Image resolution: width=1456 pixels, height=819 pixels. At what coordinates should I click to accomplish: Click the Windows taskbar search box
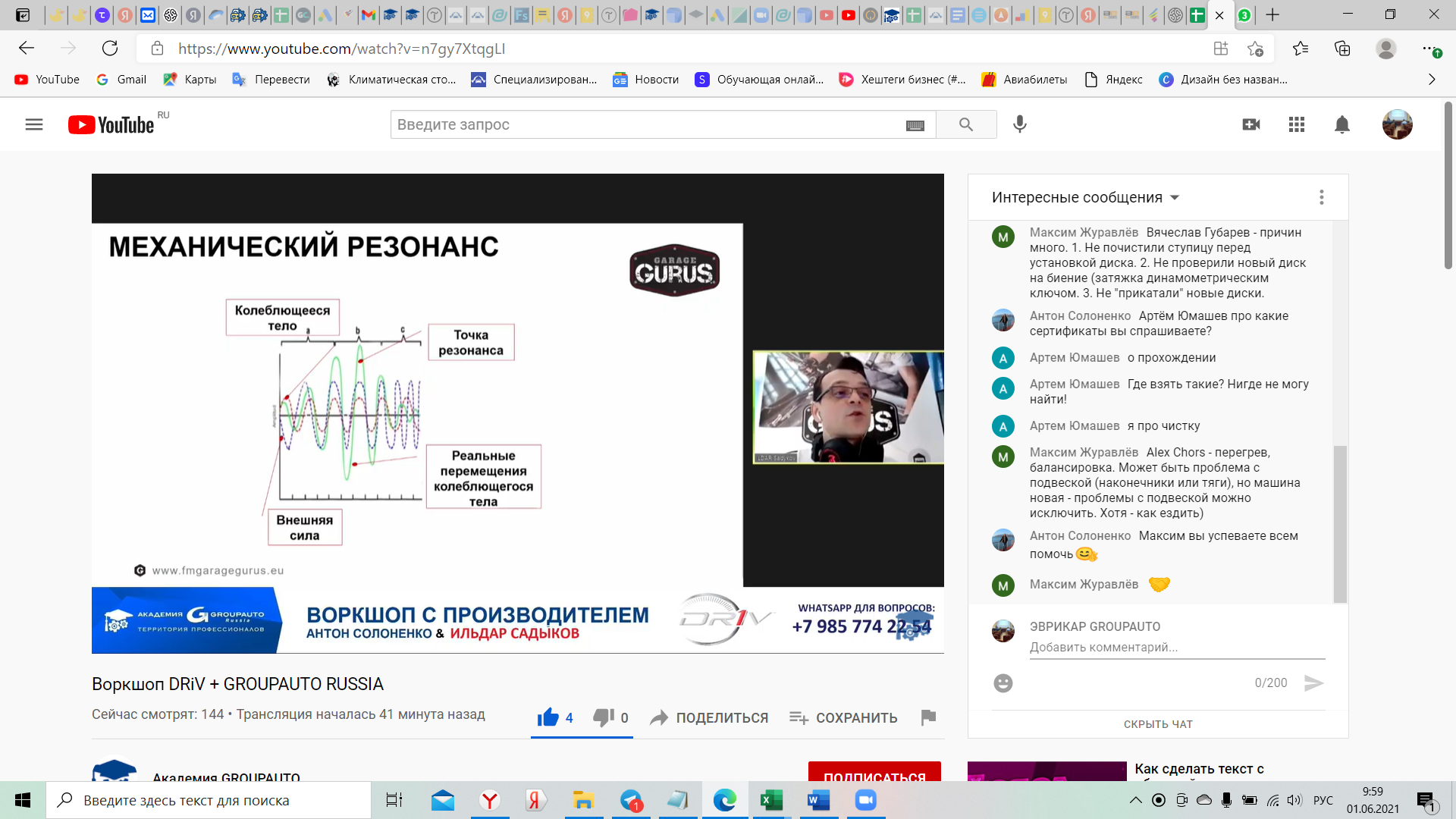(x=209, y=800)
